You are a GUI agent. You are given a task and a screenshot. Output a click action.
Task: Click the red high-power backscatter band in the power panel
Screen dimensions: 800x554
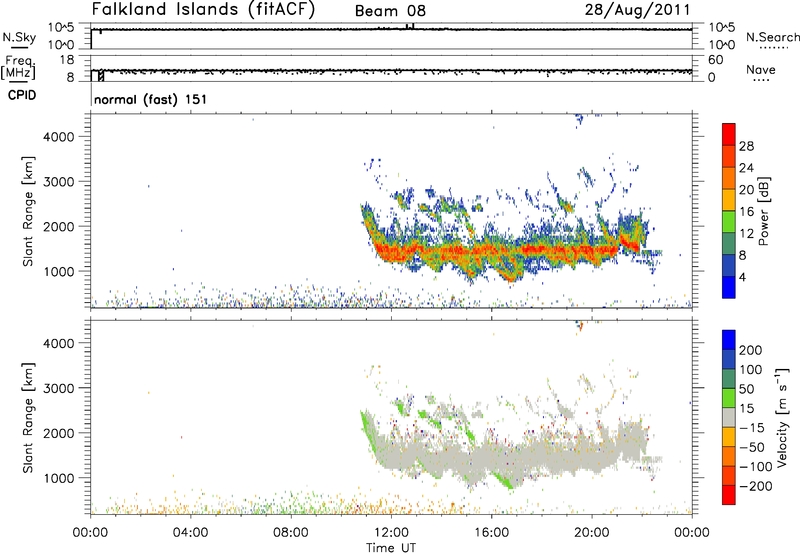pos(500,250)
